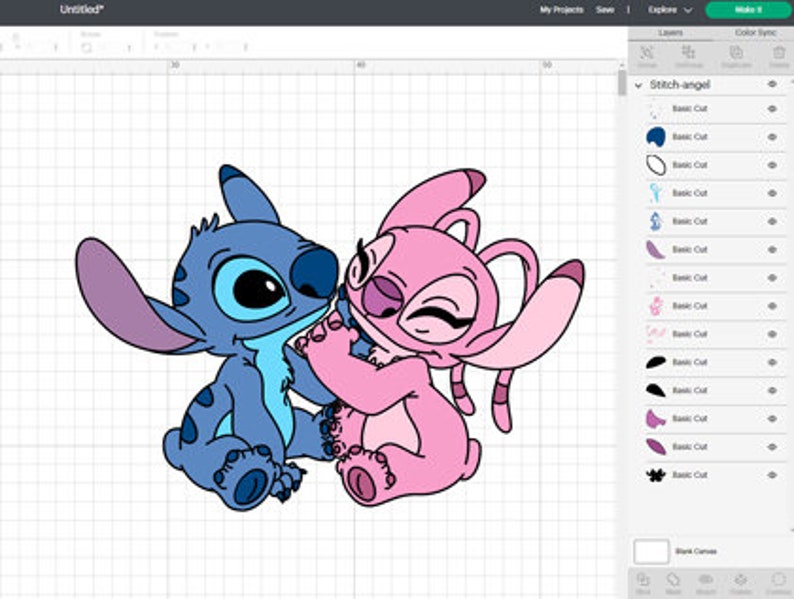Open My Projects

562,10
